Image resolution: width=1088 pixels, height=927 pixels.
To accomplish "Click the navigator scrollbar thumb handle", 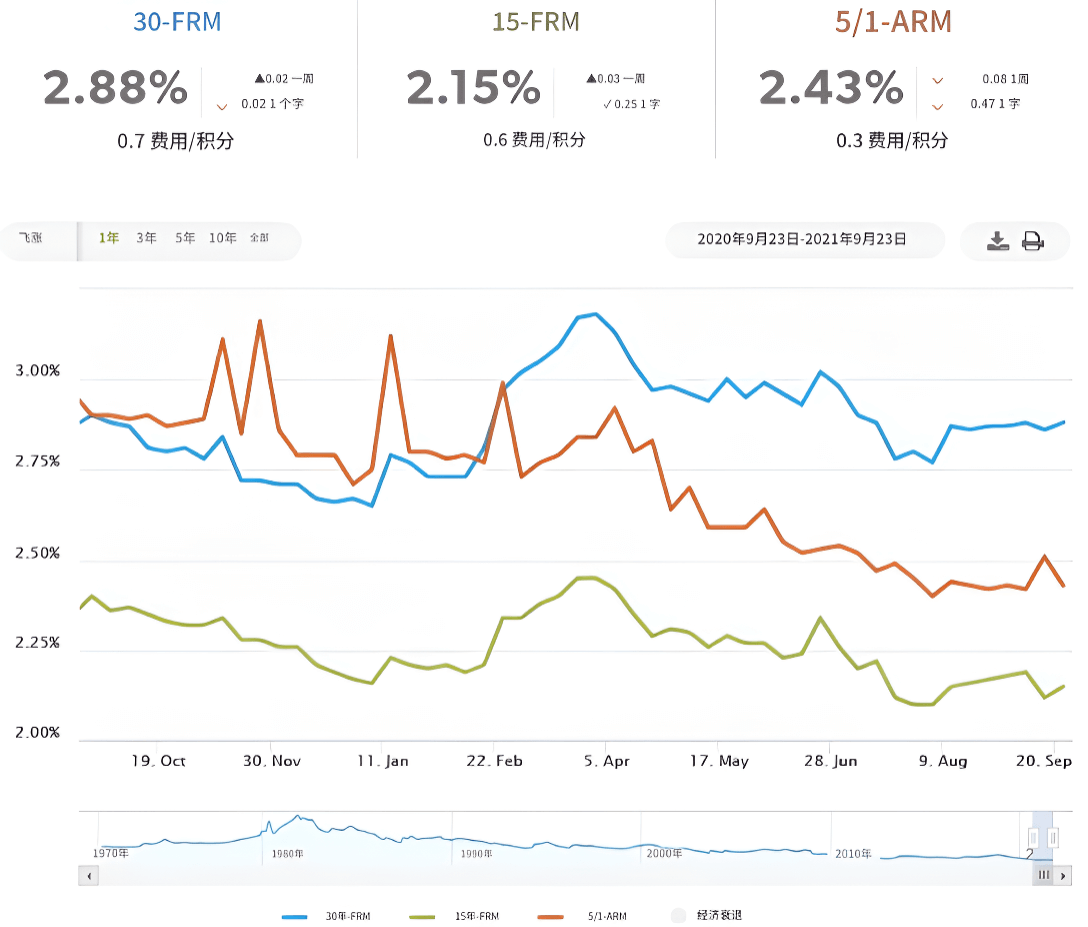I will click(1044, 875).
